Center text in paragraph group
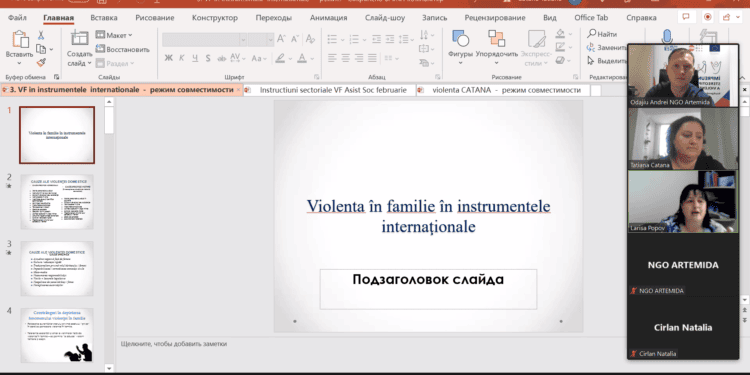 [346, 58]
